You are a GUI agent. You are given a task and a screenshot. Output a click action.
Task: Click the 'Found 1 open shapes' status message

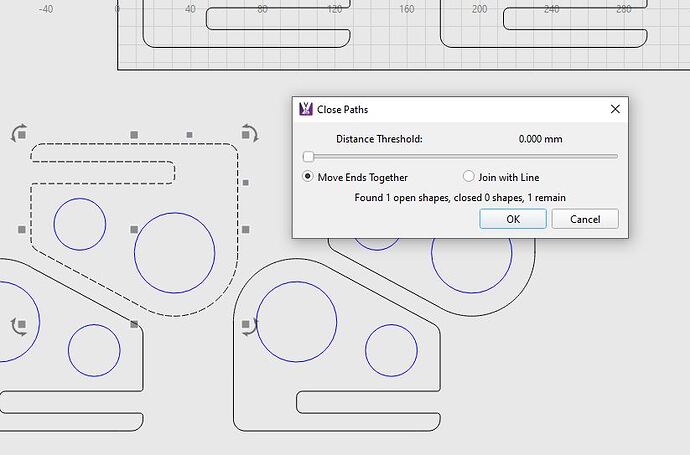pyautogui.click(x=460, y=198)
